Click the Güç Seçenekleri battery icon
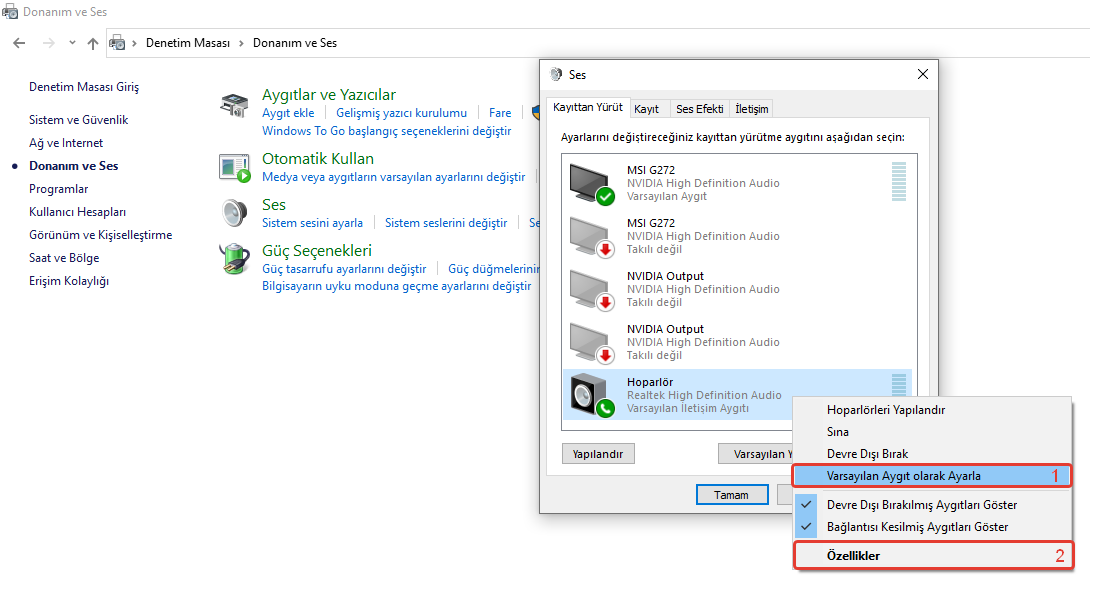The width and height of the screenshot is (1096, 592). click(x=234, y=259)
